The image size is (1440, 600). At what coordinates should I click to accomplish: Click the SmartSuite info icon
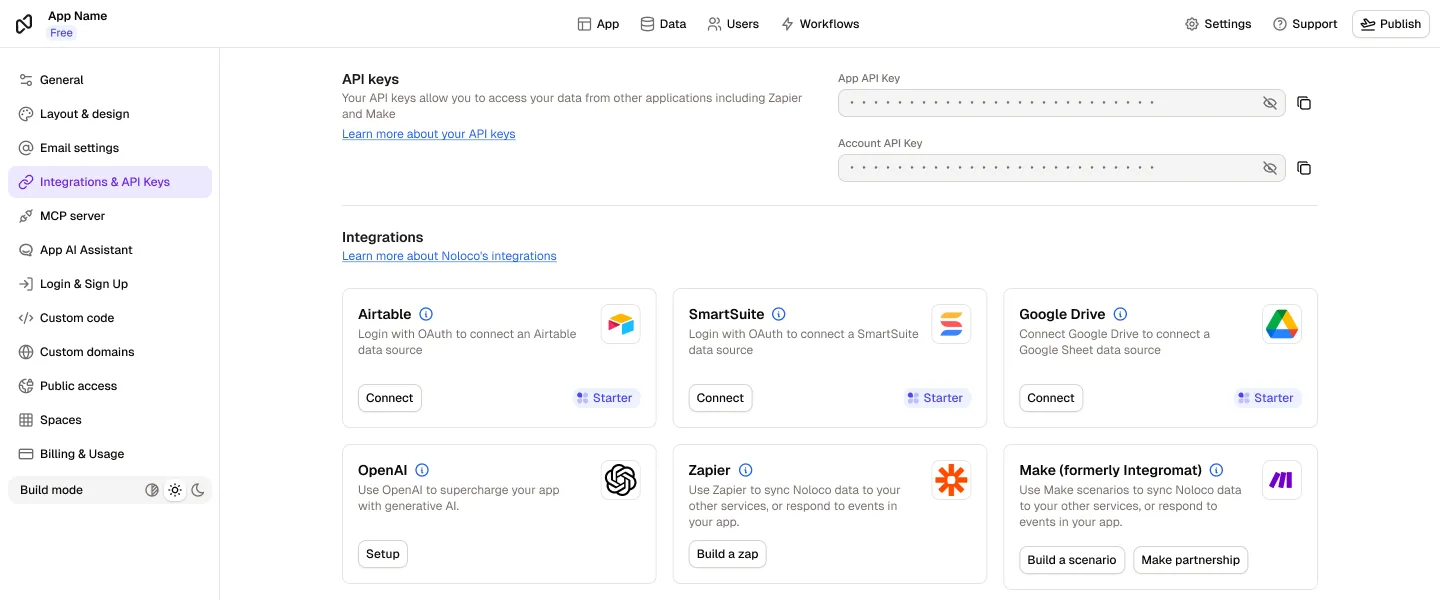779,314
